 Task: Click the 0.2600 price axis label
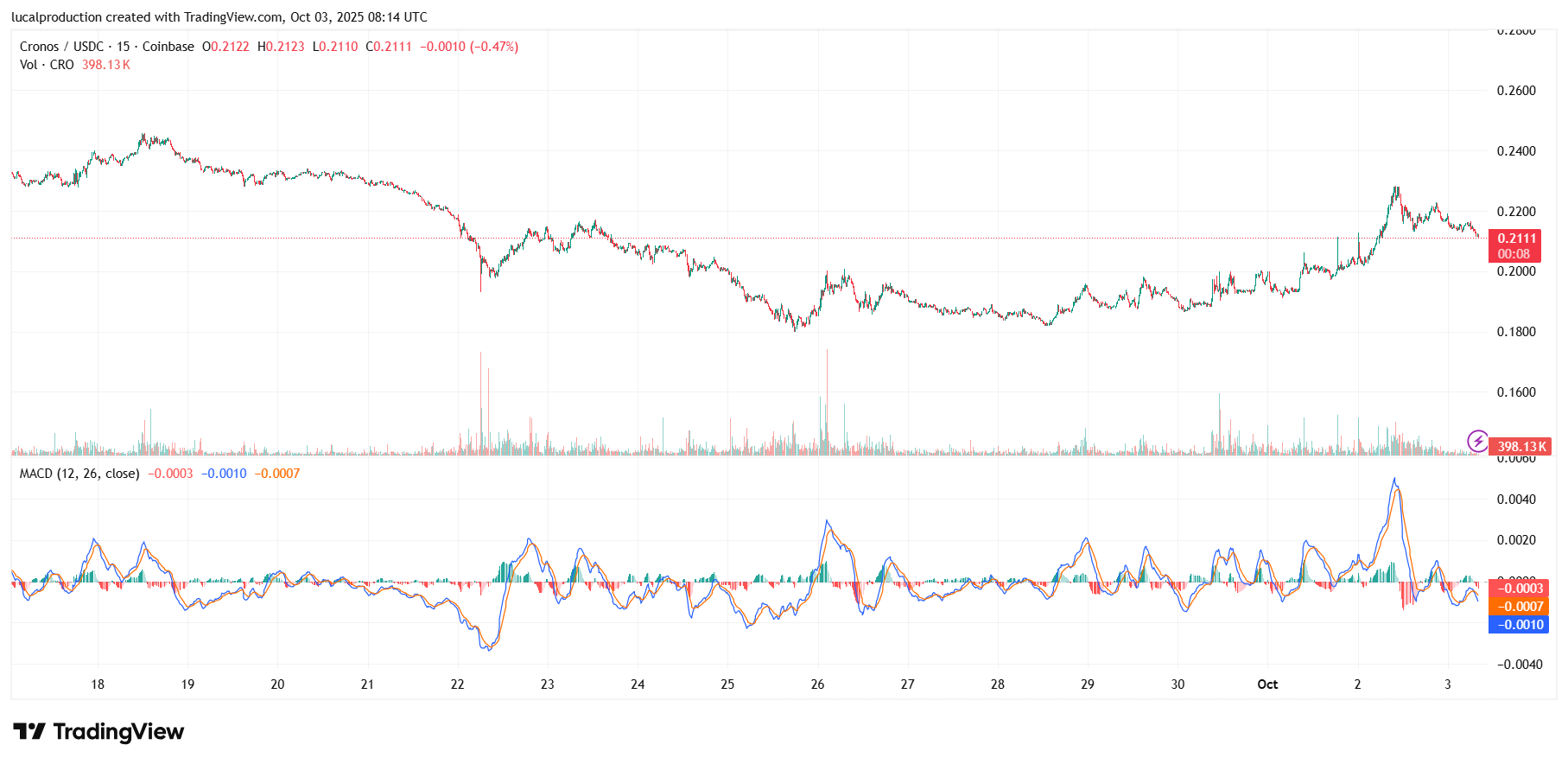[x=1516, y=91]
